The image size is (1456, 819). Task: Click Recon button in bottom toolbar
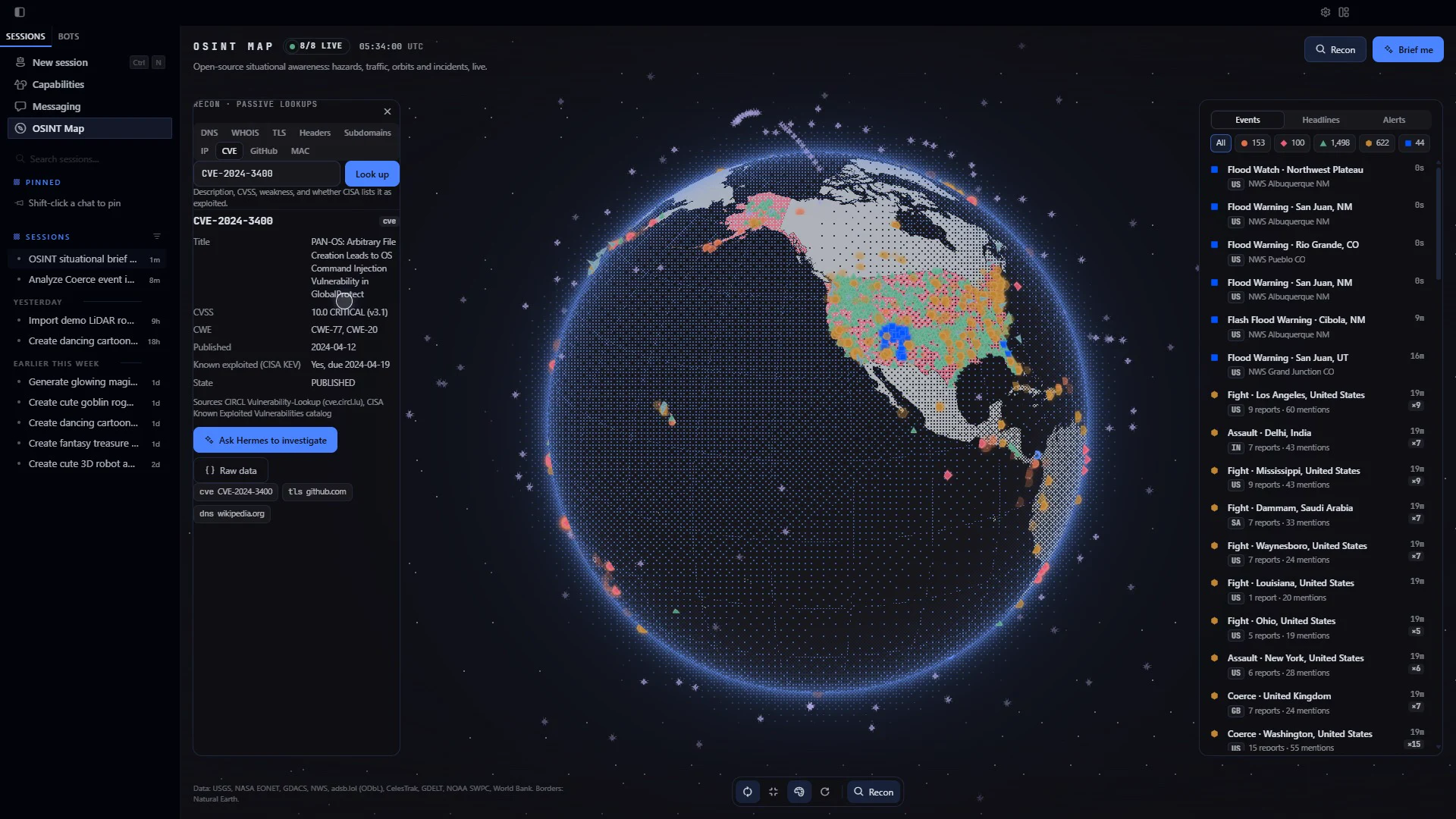874,792
